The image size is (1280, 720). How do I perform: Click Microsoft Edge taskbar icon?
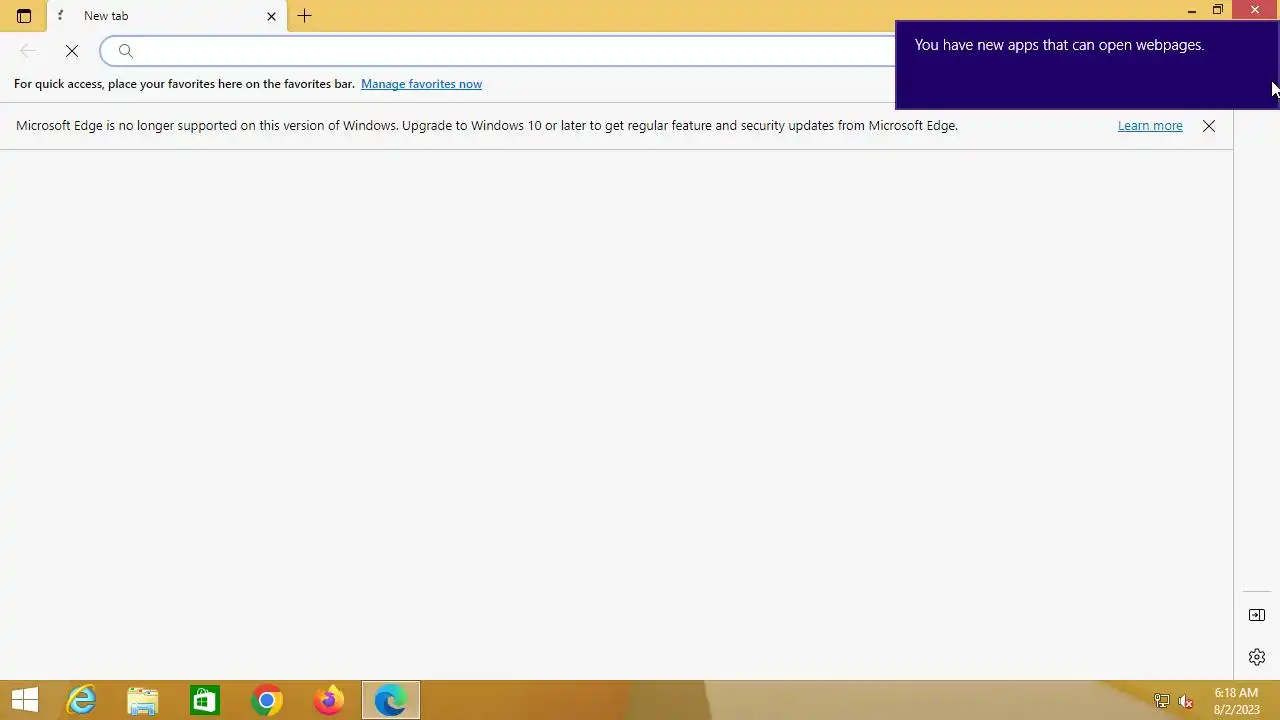pyautogui.click(x=391, y=700)
